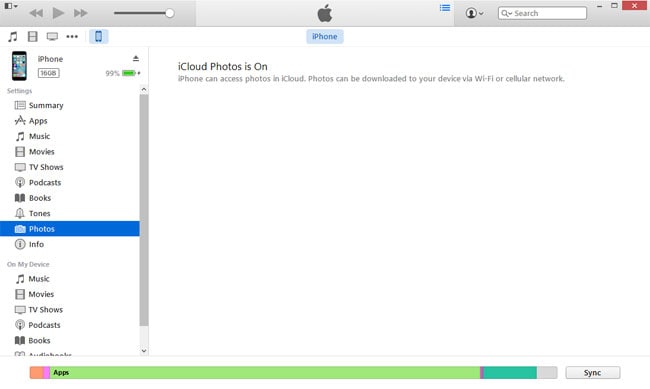Open the iTunes window menu dropdown
This screenshot has height=389, width=650.
point(11,6)
